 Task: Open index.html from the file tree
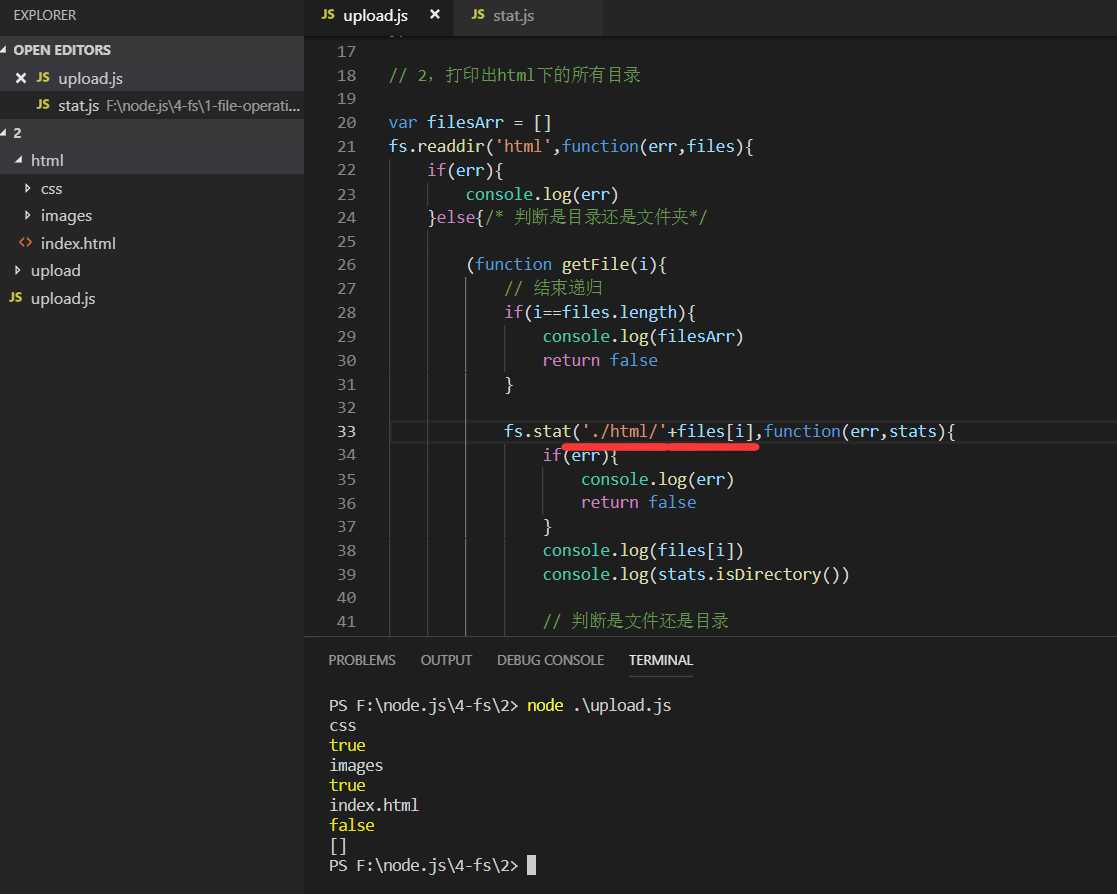(78, 244)
